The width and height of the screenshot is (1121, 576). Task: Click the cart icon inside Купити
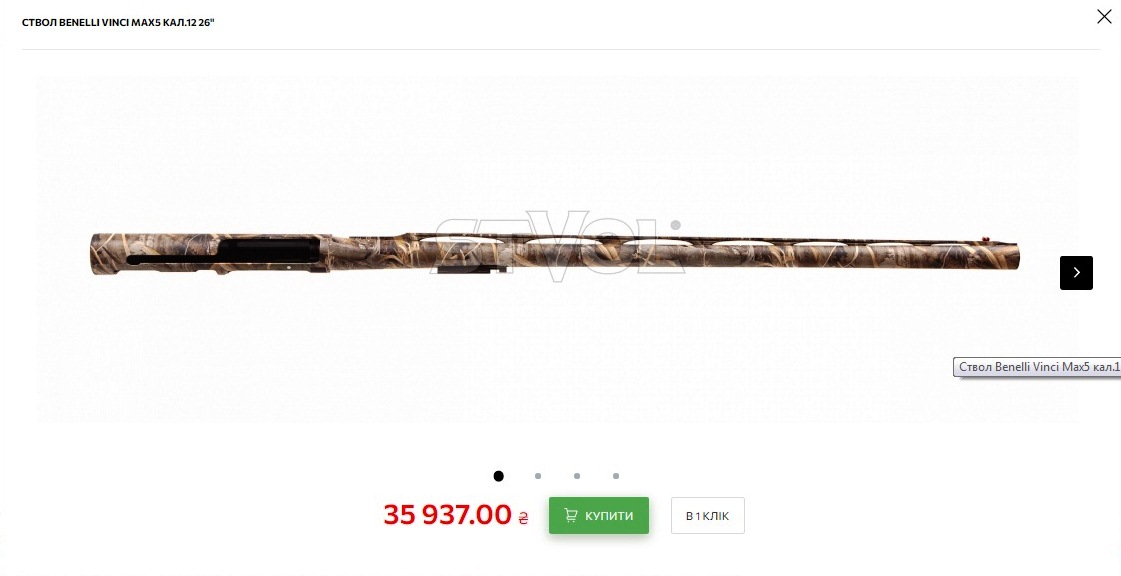pyautogui.click(x=571, y=515)
